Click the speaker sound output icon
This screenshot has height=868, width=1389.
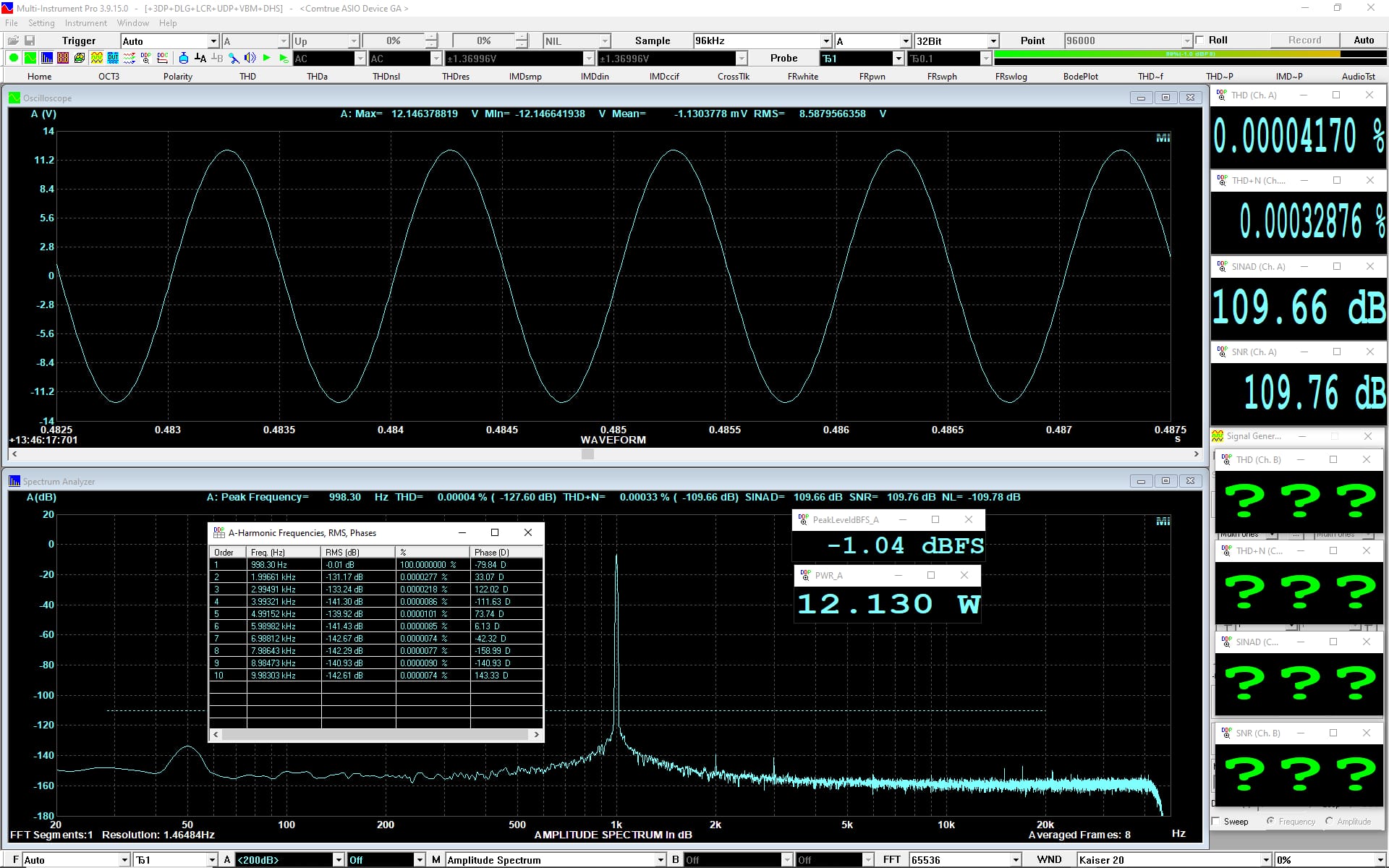tap(250, 58)
